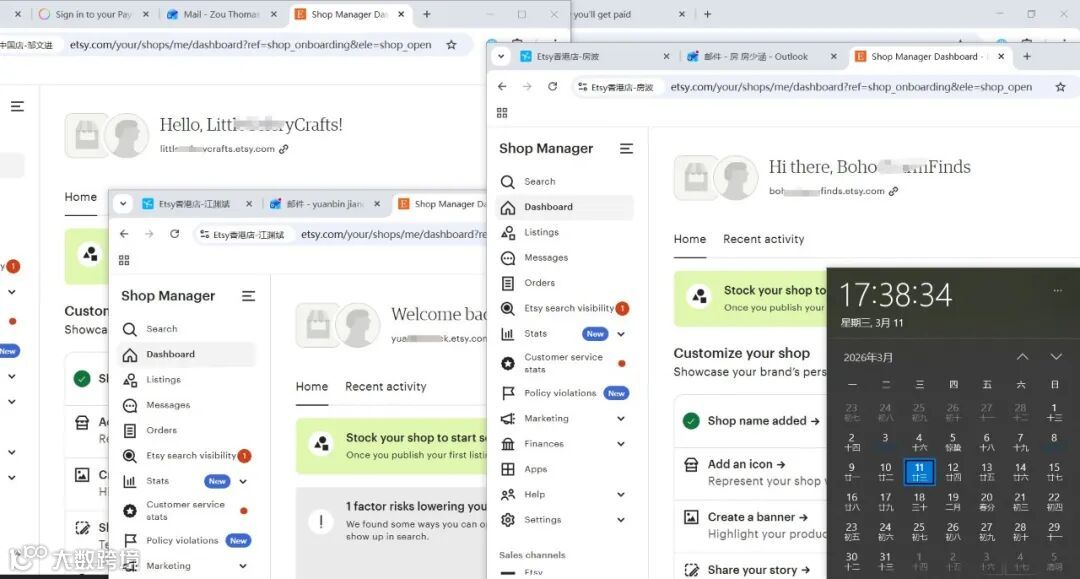Collapse the Shop Manager menu in BohoFinds window
Image resolution: width=1080 pixels, height=579 pixels.
point(626,149)
